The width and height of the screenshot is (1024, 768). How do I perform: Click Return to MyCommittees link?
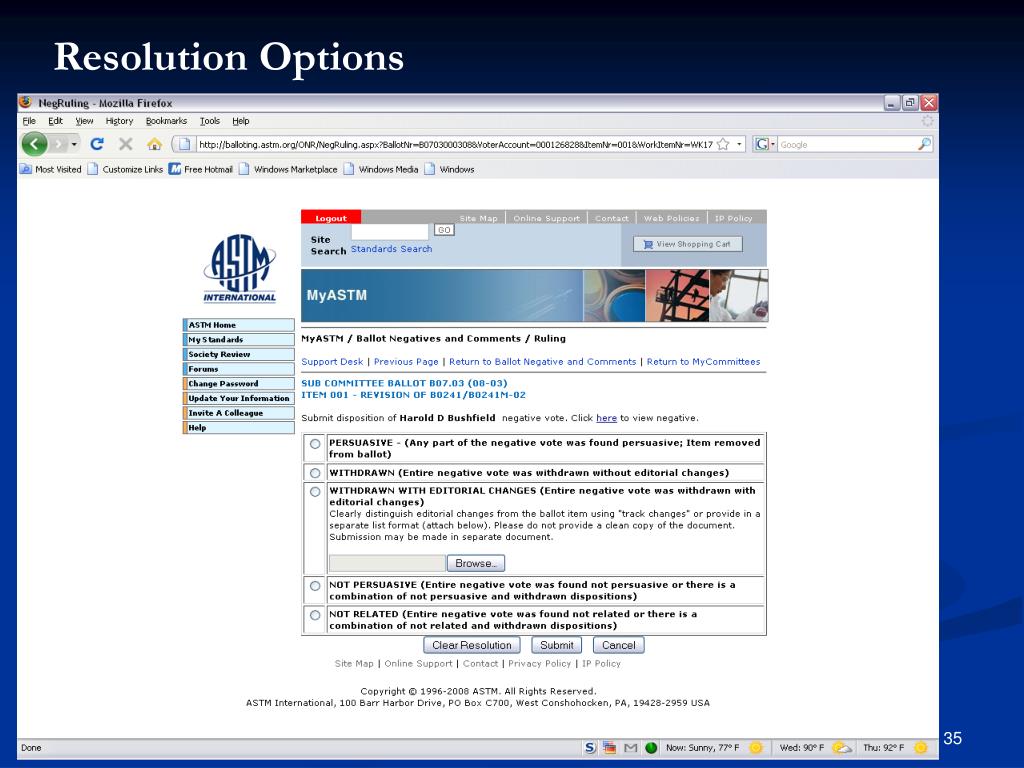coord(703,362)
